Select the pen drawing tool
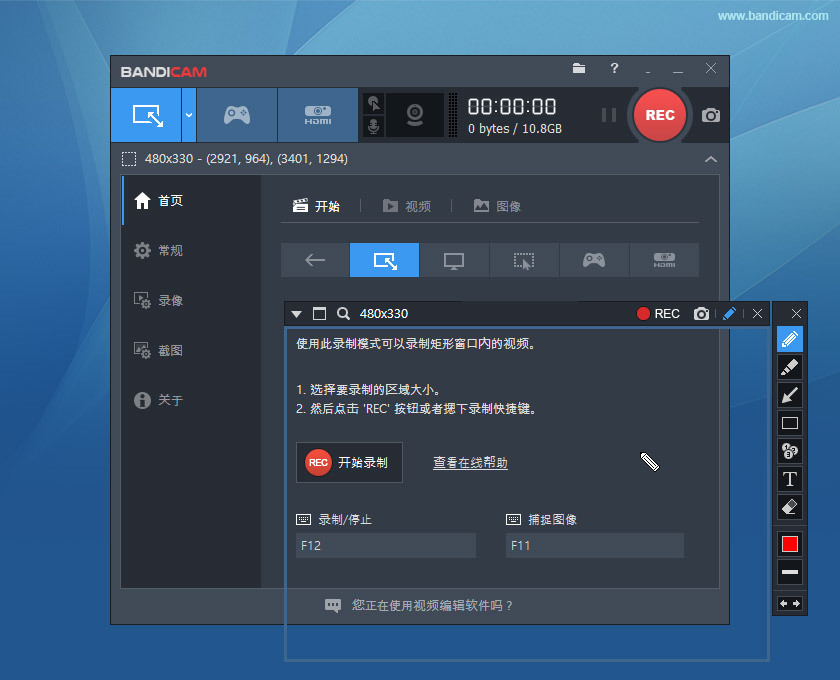 point(789,339)
